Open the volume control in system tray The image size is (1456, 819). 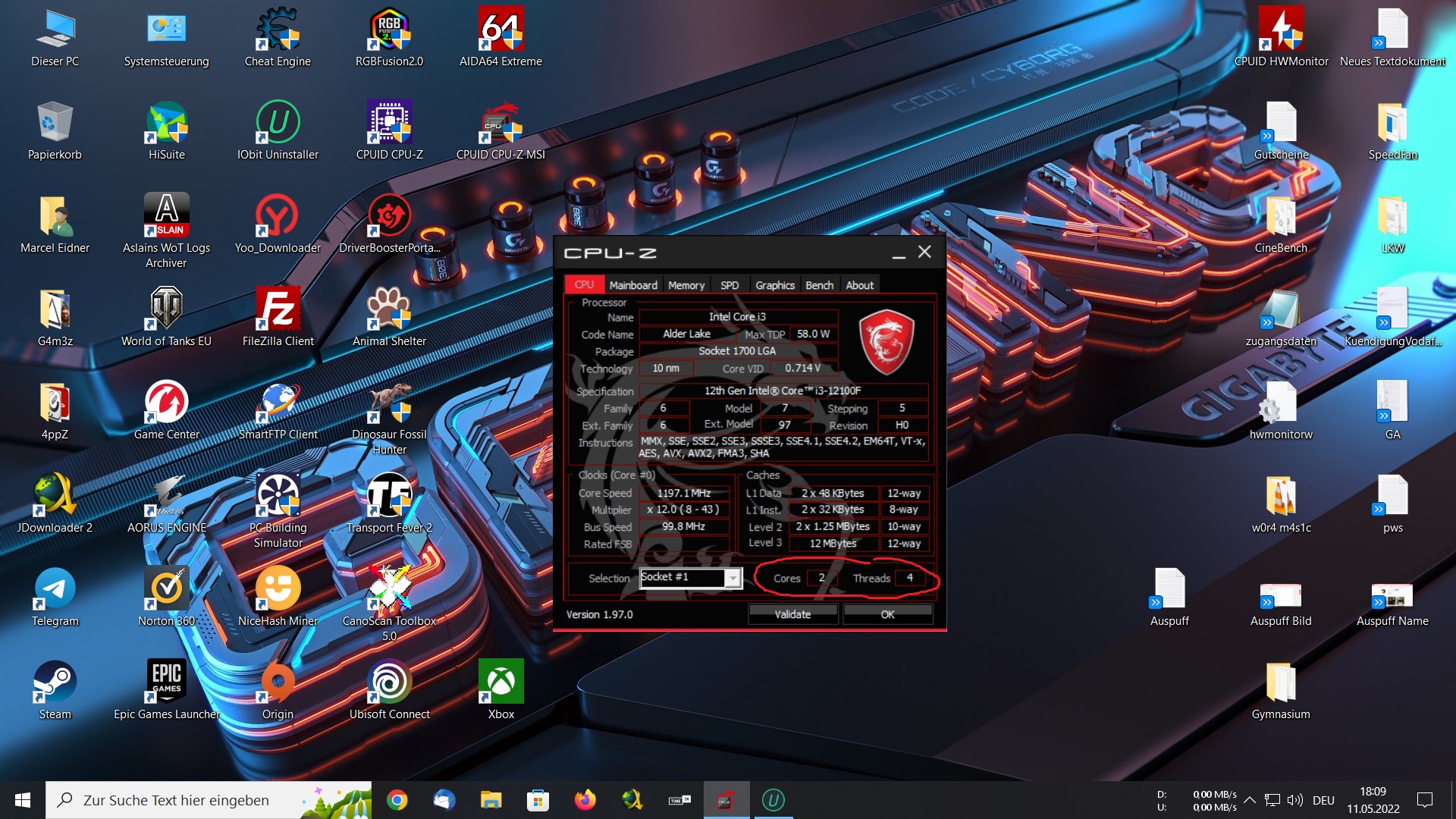pyautogui.click(x=1294, y=800)
